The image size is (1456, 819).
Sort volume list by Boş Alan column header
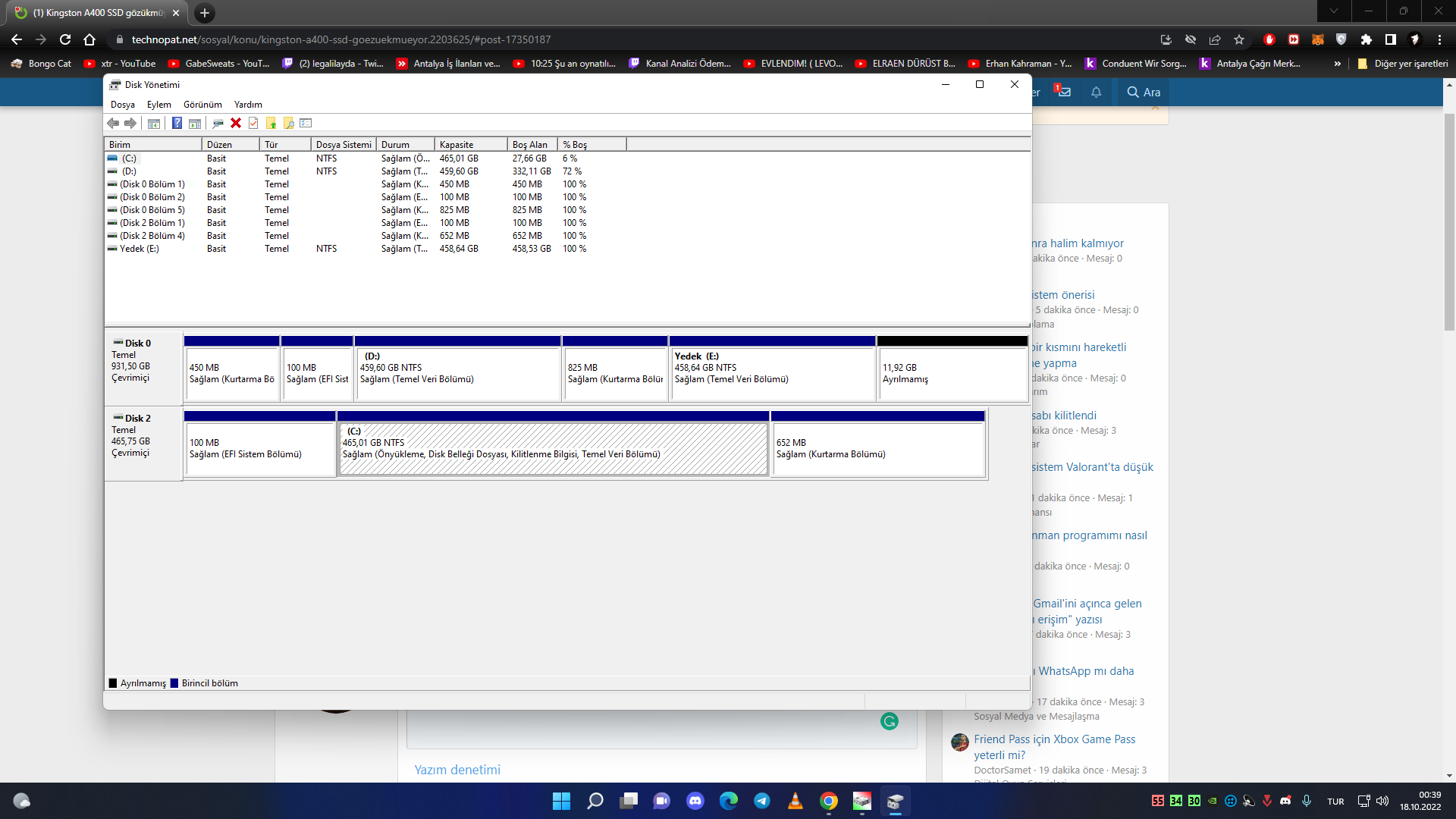coord(532,144)
